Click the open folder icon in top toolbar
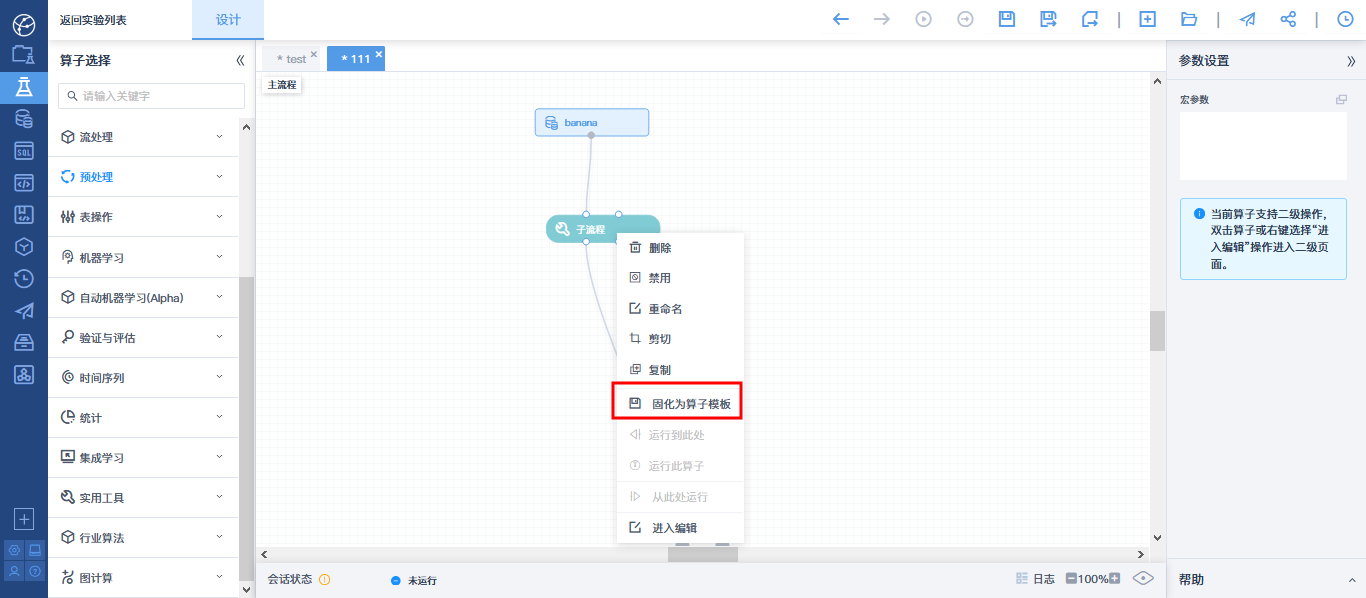Screen dimensions: 1366x598 tap(1189, 19)
